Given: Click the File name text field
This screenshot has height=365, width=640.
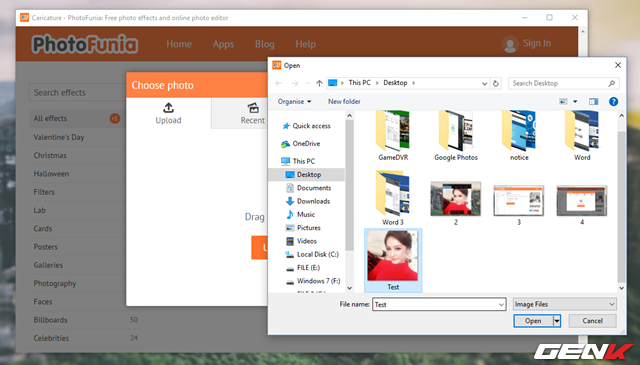Looking at the screenshot, I should pyautogui.click(x=434, y=305).
